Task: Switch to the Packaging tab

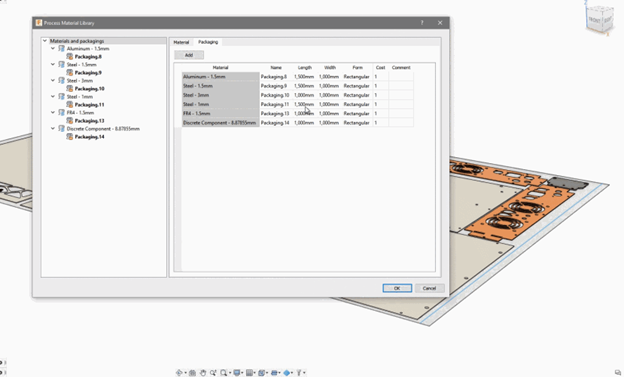Action: pos(208,42)
